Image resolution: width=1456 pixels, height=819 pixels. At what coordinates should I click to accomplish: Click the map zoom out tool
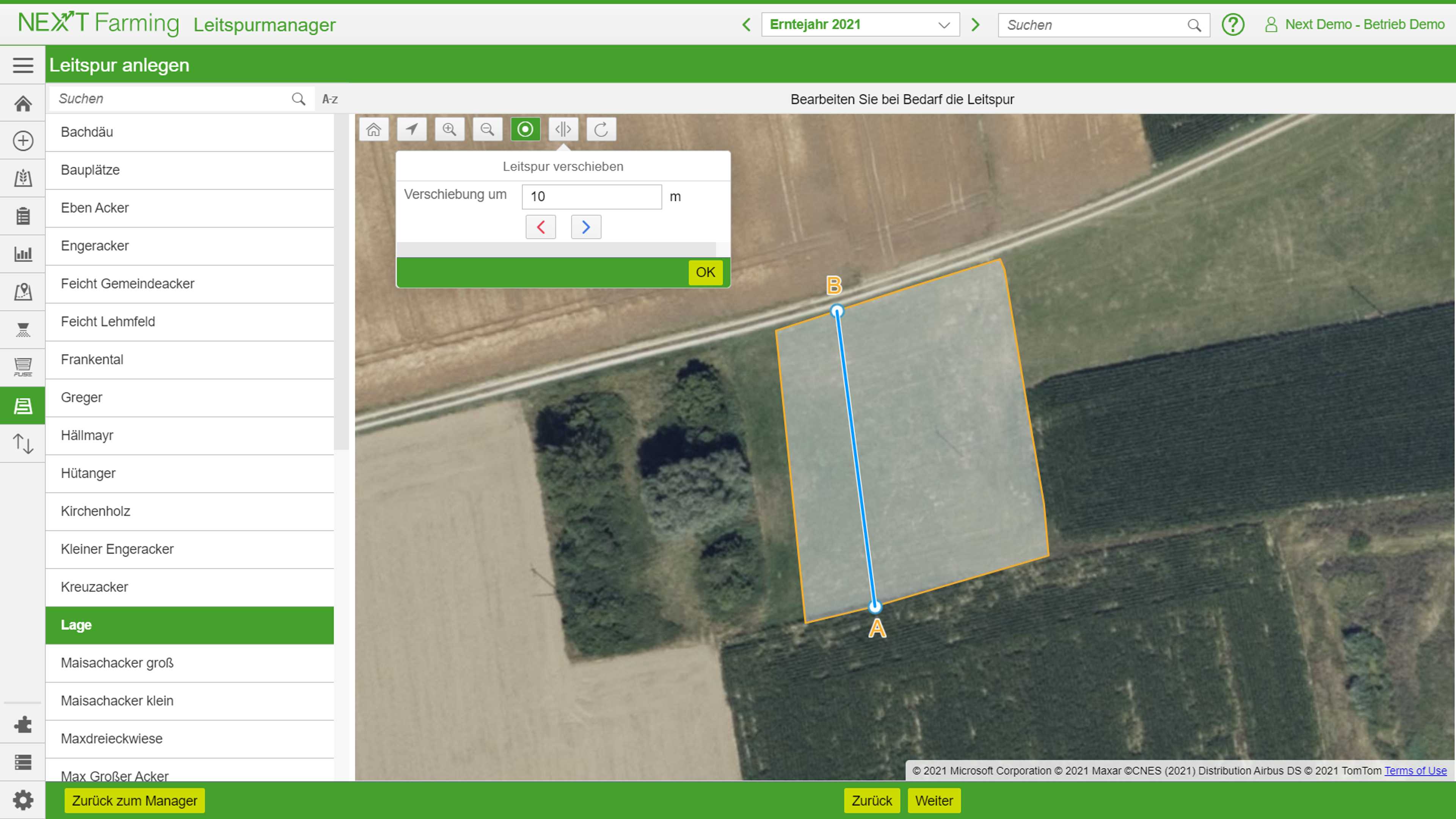pos(487,129)
